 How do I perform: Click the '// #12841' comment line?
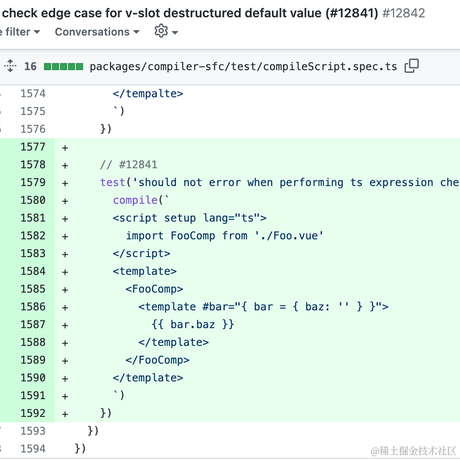click(x=129, y=165)
